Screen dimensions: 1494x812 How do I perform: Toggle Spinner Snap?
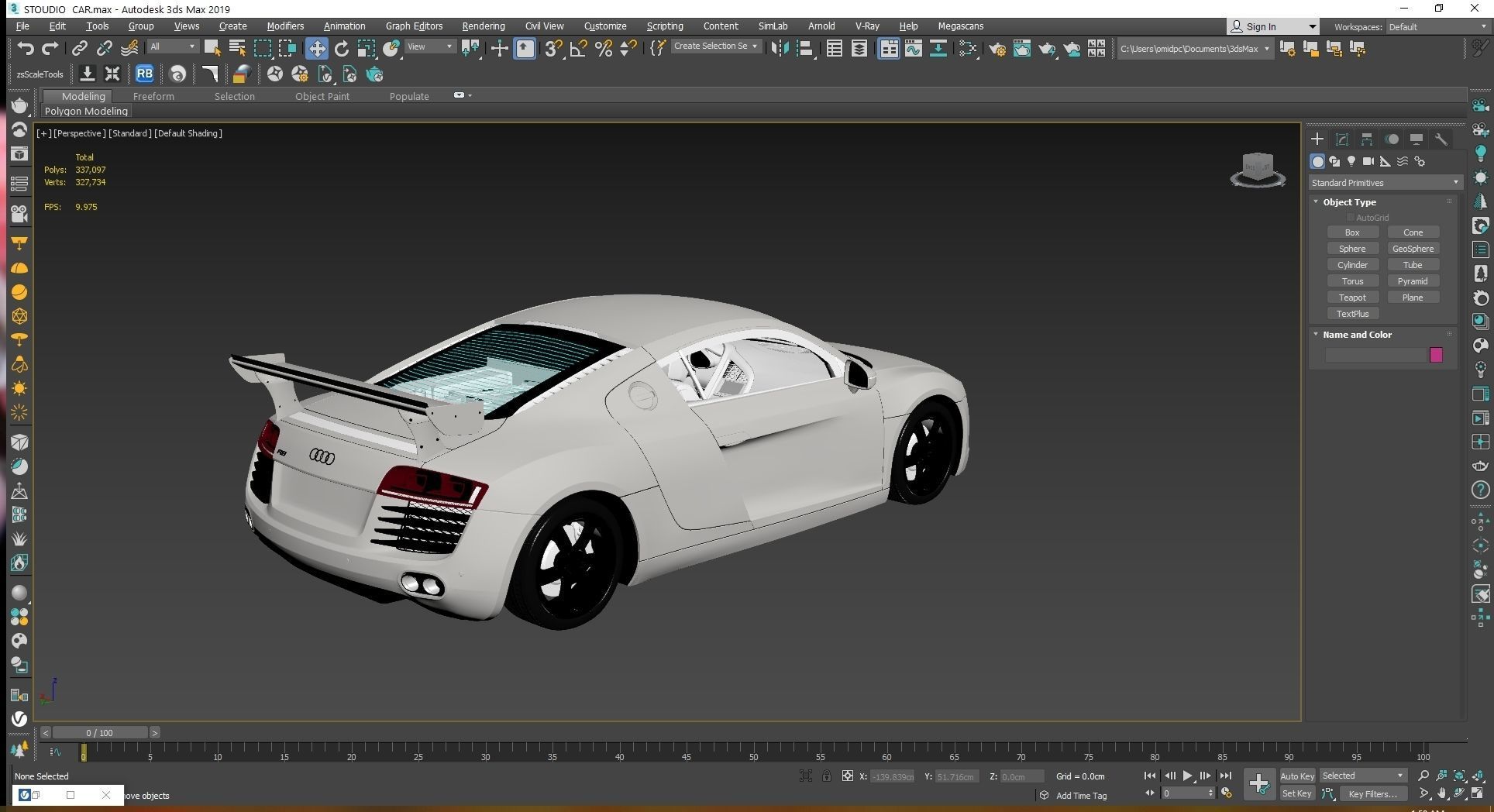[x=628, y=49]
